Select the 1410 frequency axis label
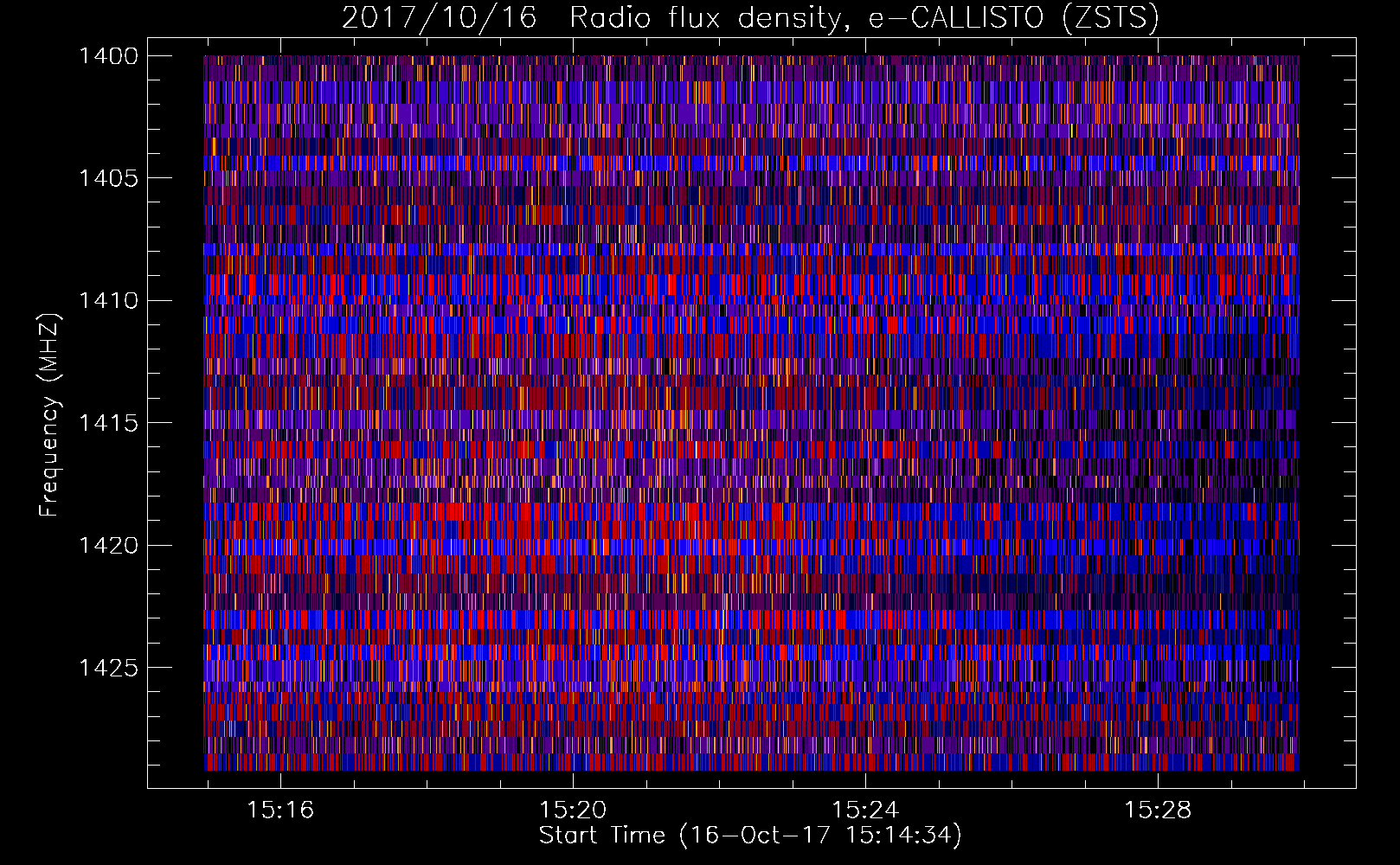The image size is (1400, 865). tap(108, 301)
